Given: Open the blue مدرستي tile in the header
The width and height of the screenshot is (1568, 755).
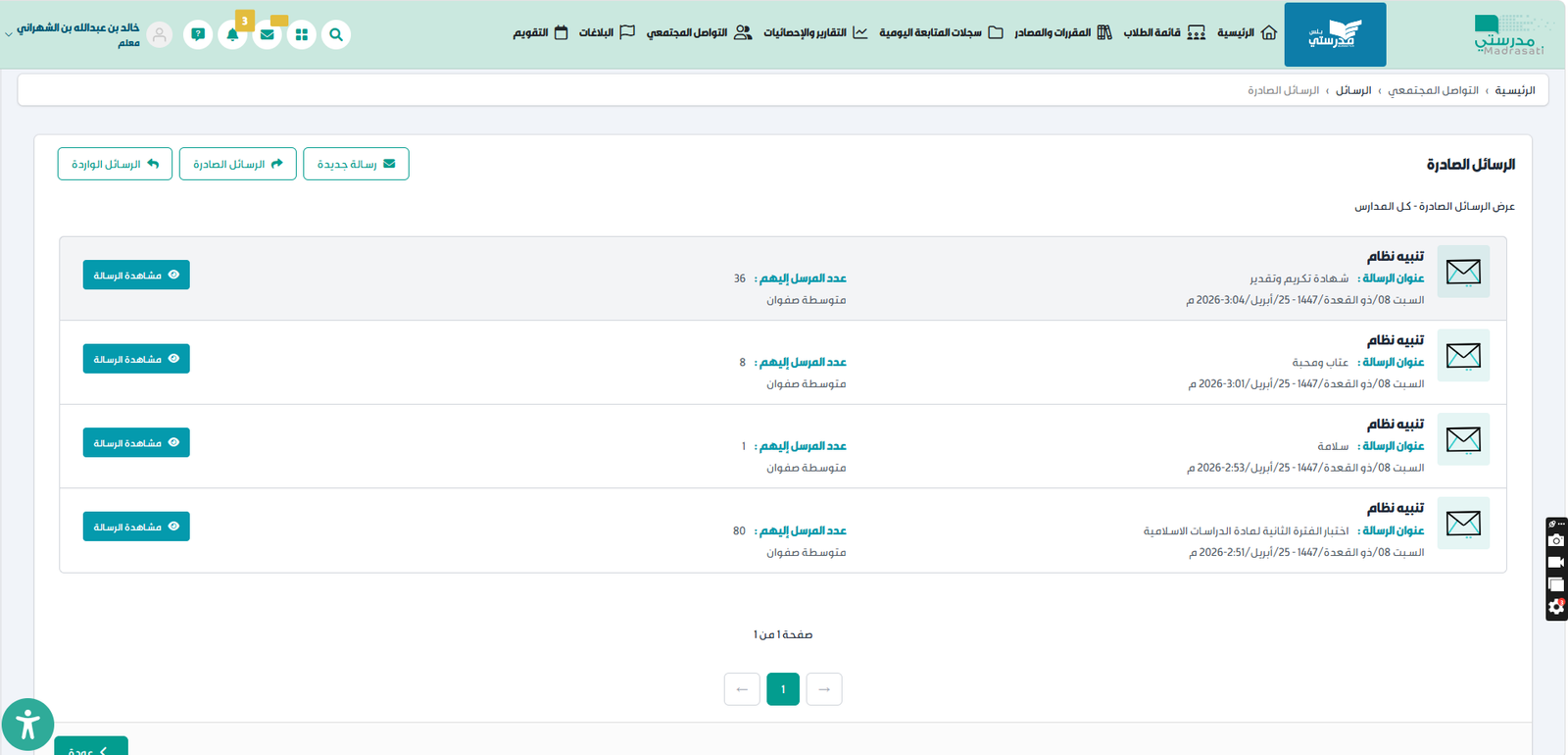Looking at the screenshot, I should [1335, 34].
